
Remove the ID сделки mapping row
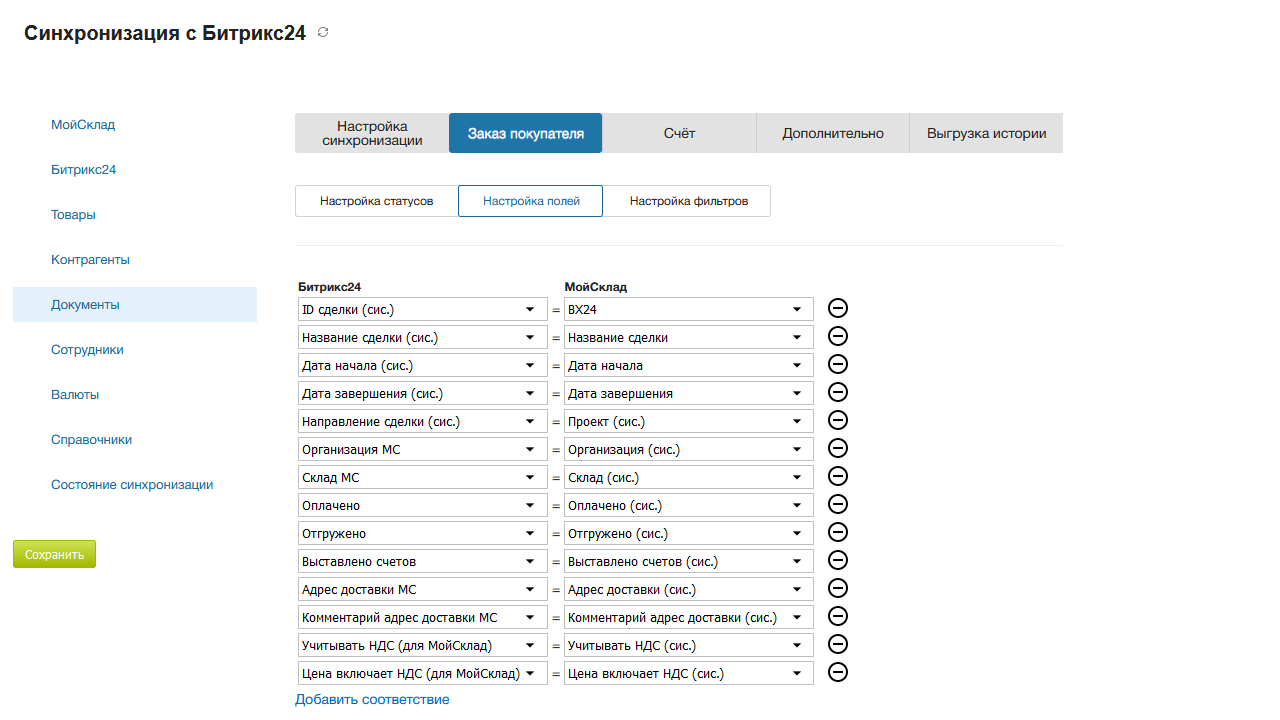(838, 309)
